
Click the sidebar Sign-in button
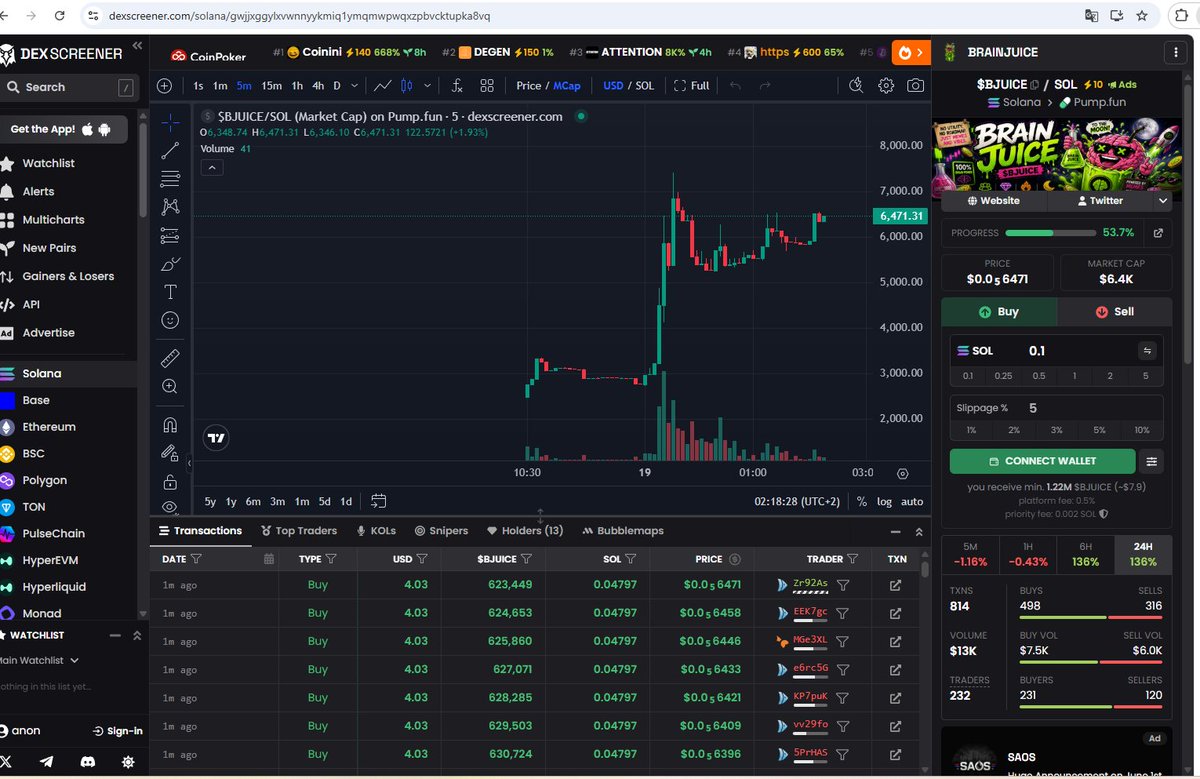(118, 731)
